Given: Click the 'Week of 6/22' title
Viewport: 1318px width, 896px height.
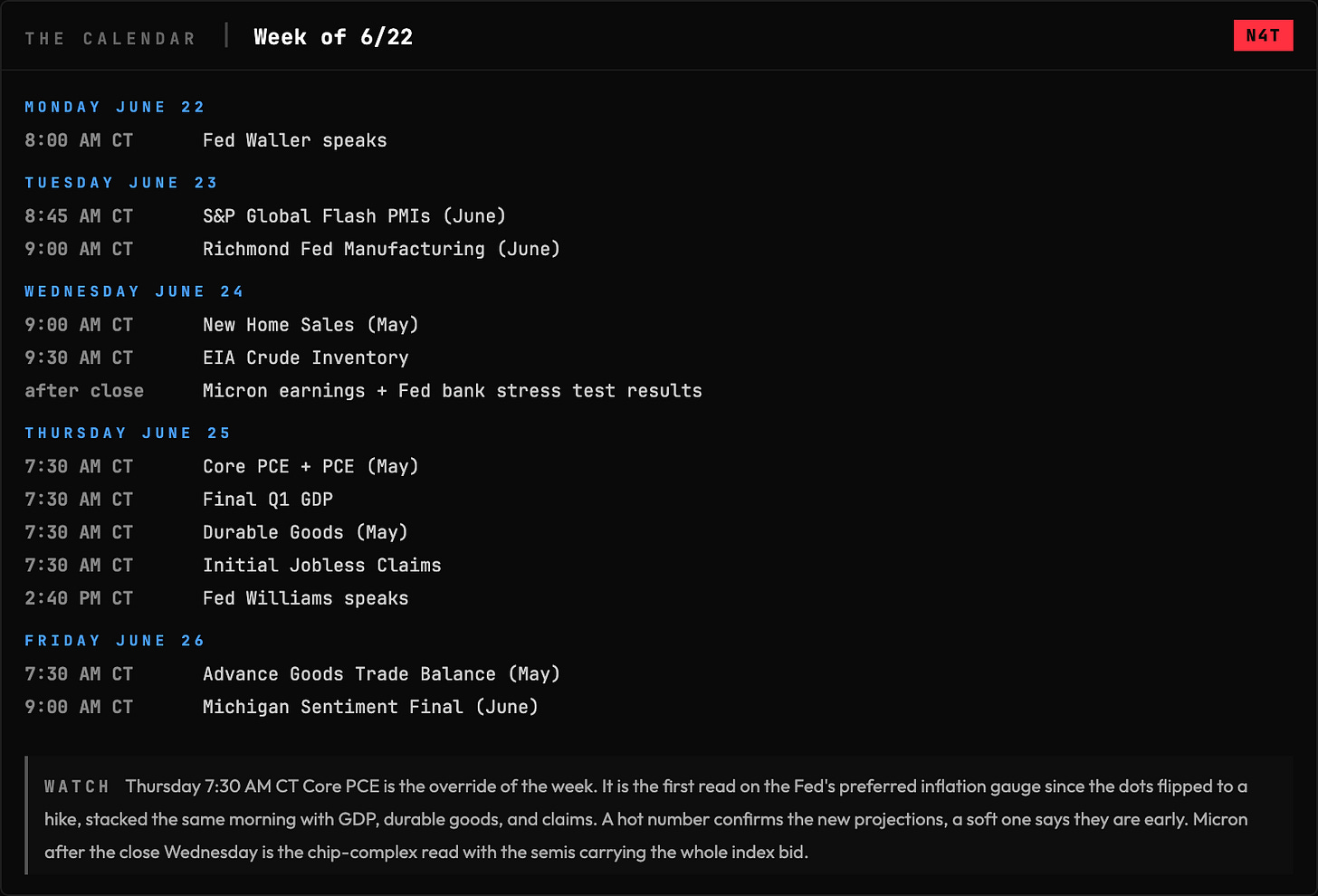Looking at the screenshot, I should pyautogui.click(x=333, y=37).
